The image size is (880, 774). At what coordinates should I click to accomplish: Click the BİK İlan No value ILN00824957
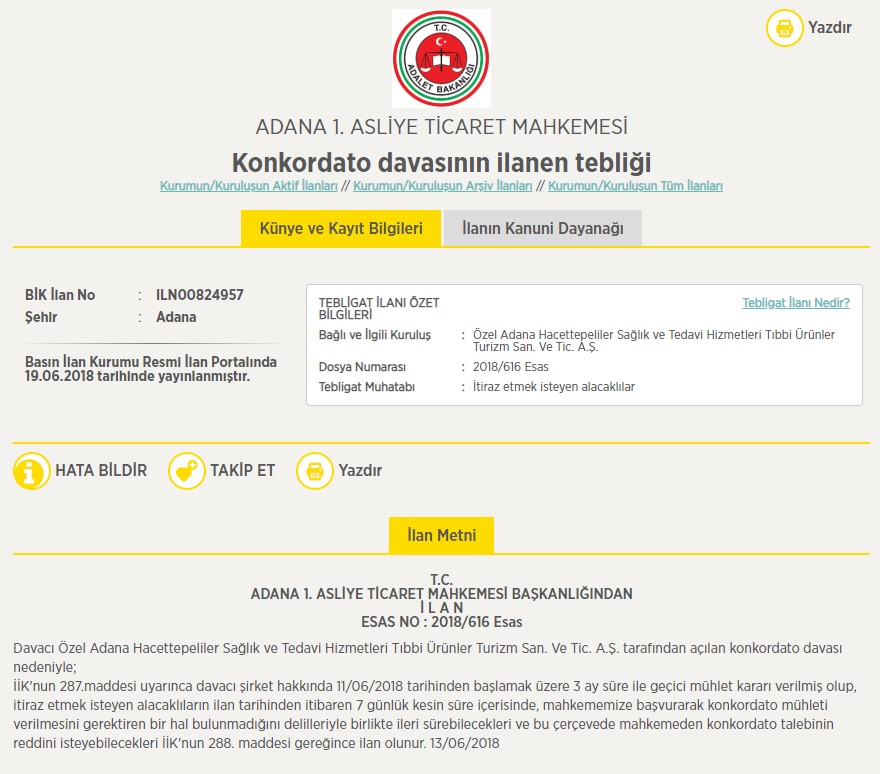click(x=200, y=295)
